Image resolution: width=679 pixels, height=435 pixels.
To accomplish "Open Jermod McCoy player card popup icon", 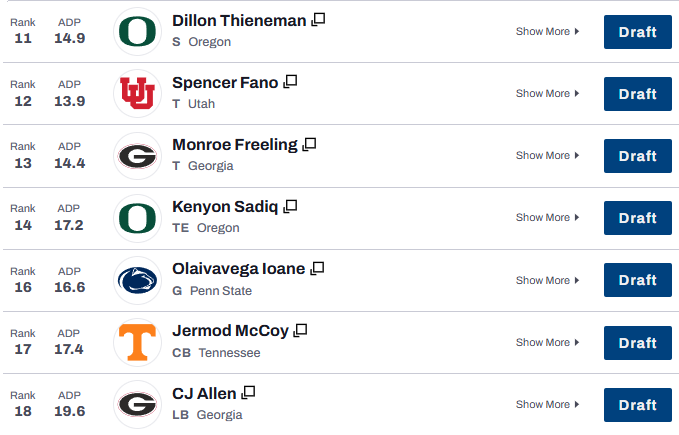I will (300, 331).
